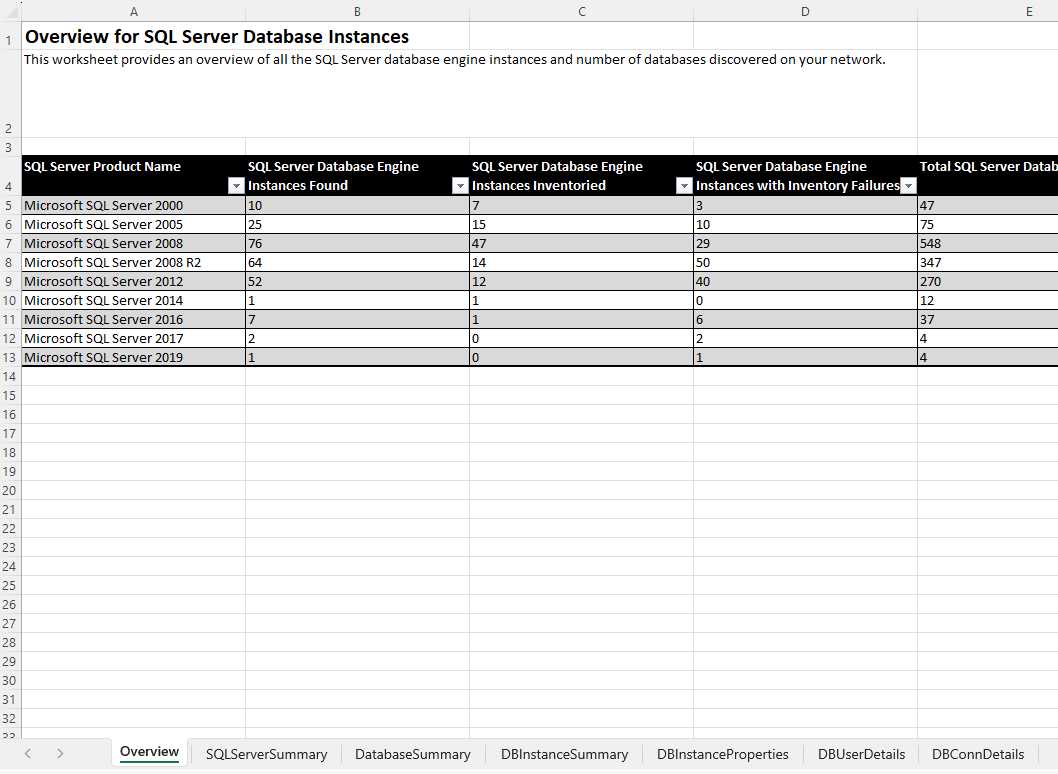The width and height of the screenshot is (1058, 774).
Task: Select the 'Microsoft SQL Server 2008' cell
Action: (134, 243)
